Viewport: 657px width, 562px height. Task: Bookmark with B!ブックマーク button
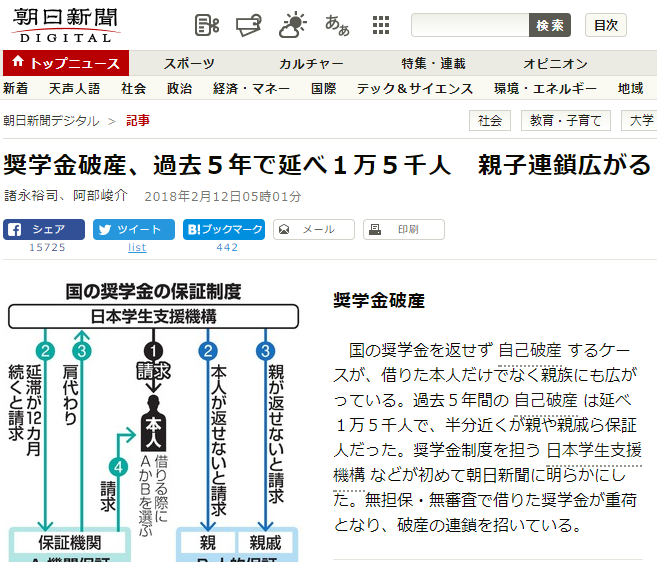pos(224,229)
